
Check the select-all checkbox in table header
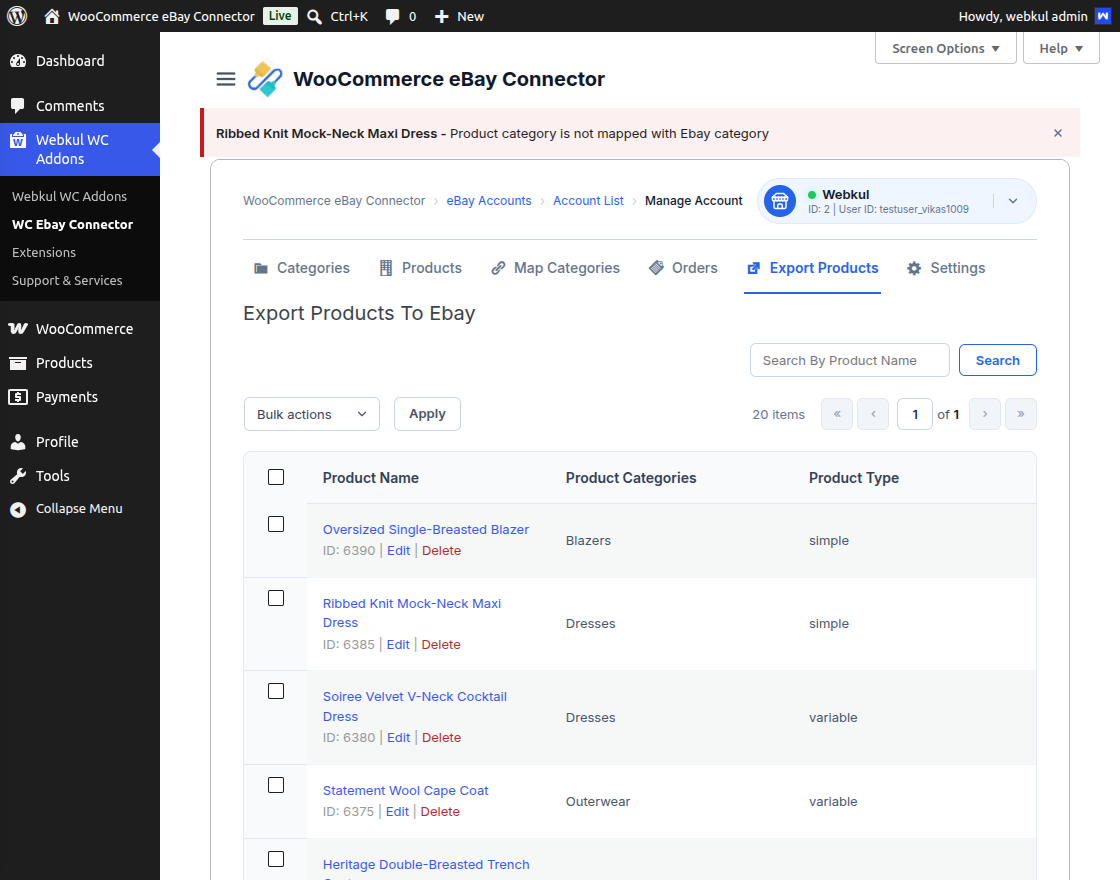276,477
